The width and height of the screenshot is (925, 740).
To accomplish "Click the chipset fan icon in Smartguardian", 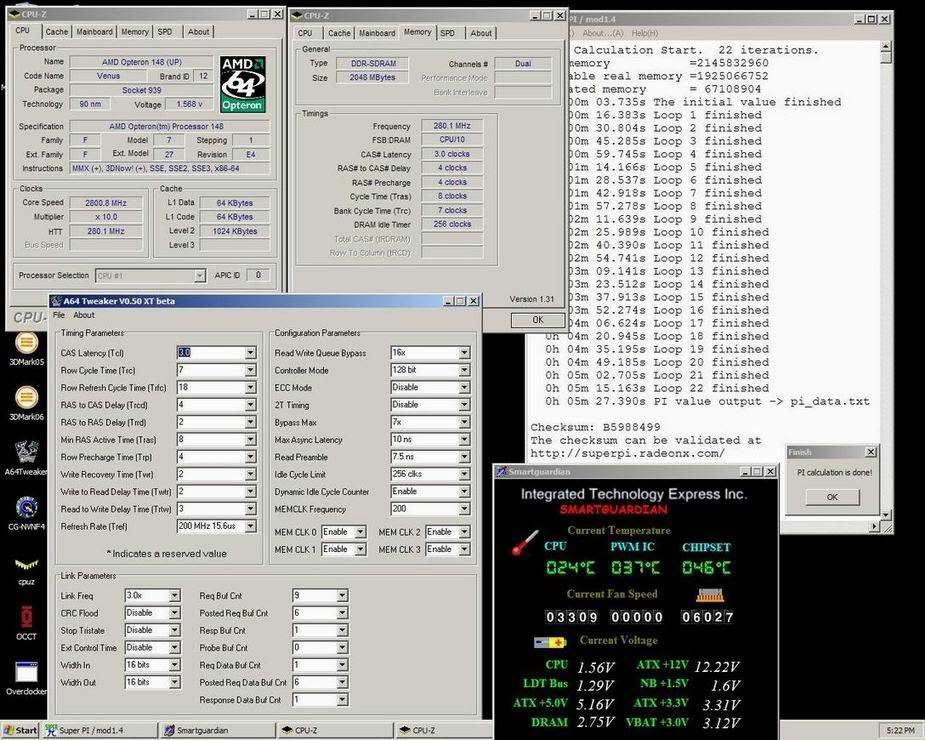I will 709,595.
